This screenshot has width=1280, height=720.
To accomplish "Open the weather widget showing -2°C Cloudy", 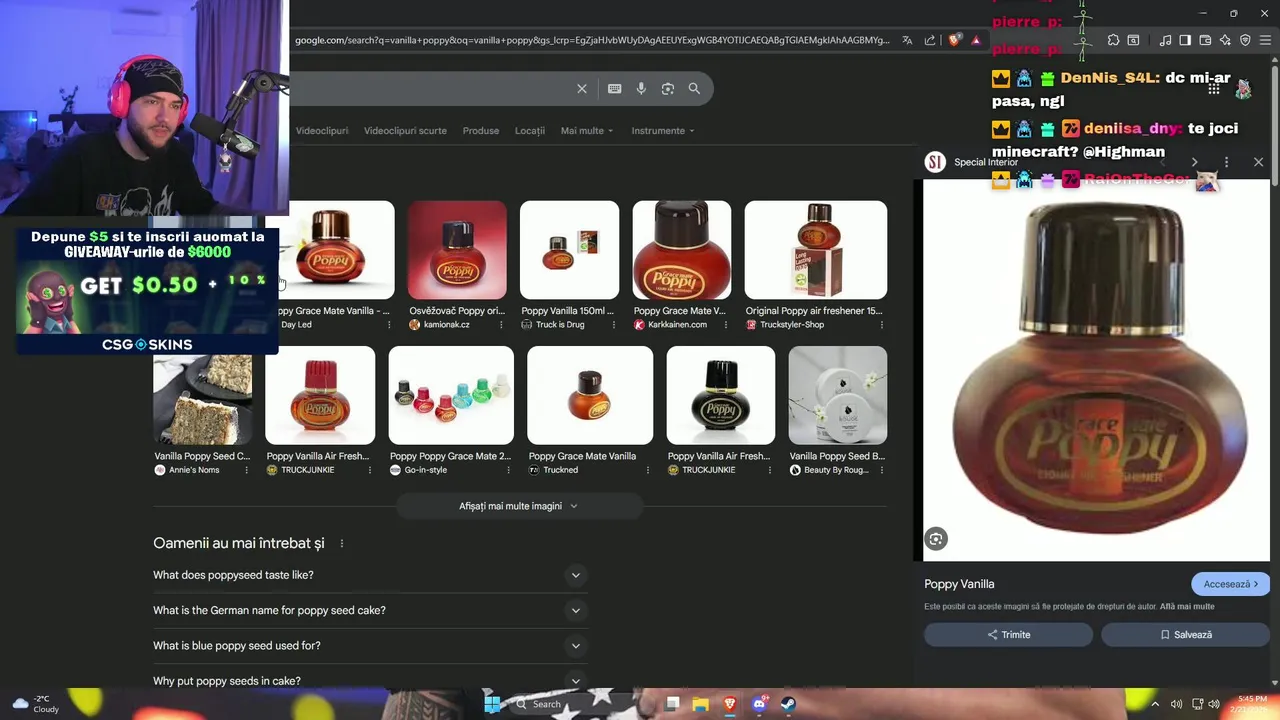I will tap(35, 704).
